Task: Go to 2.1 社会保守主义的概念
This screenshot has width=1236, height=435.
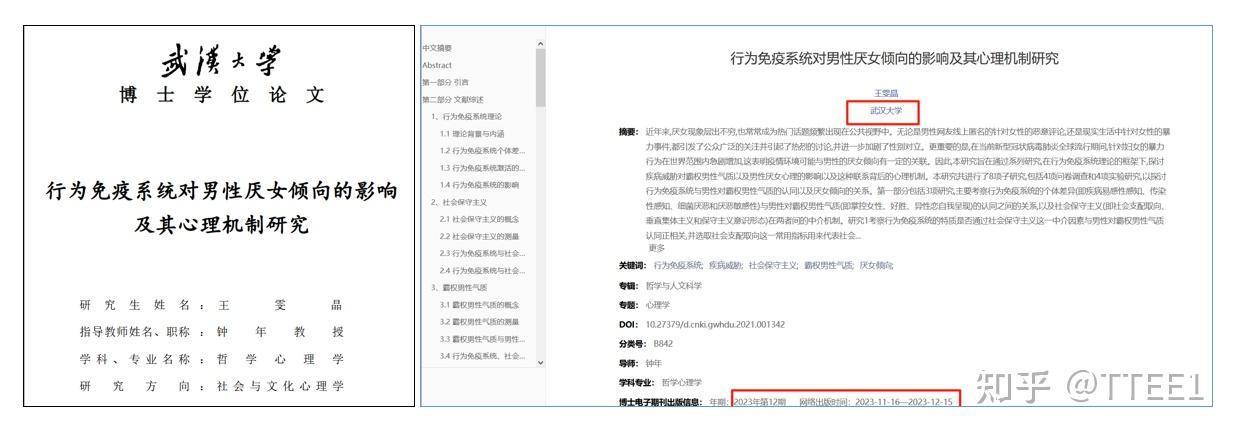Action: pos(480,219)
